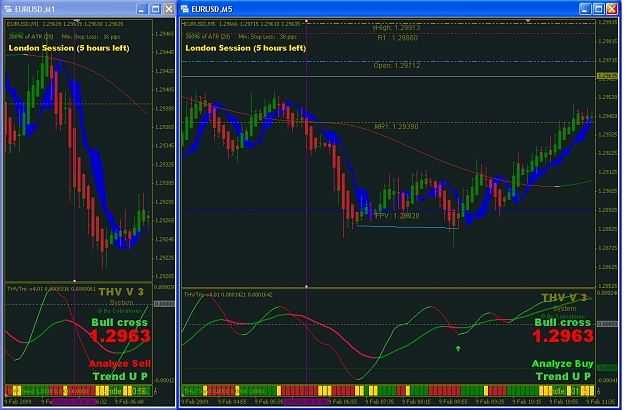This screenshot has width=625, height=410.
Task: Click 'THV V 3' title in M5 indicator pane
Action: pyautogui.click(x=564, y=298)
